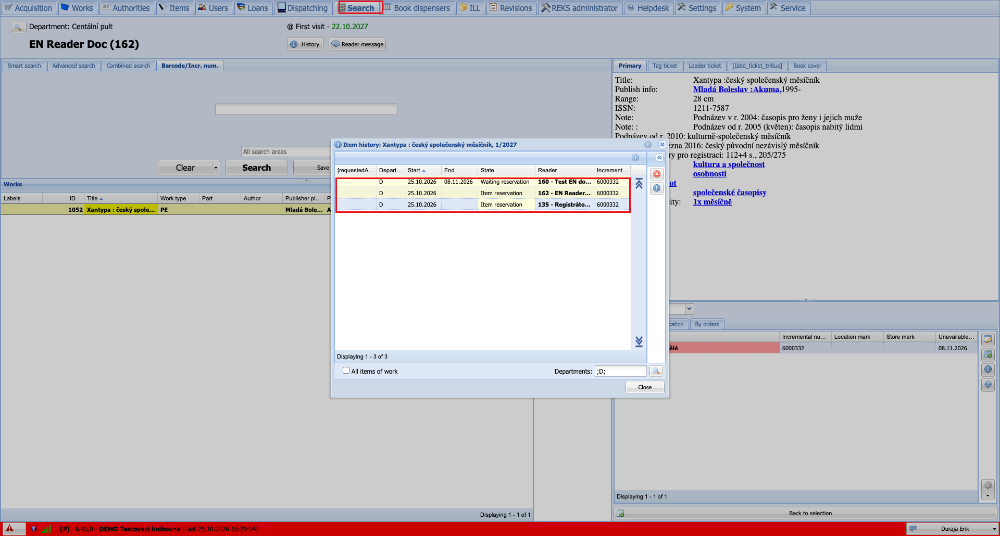Toggle All items of work checkbox

pyautogui.click(x=346, y=371)
